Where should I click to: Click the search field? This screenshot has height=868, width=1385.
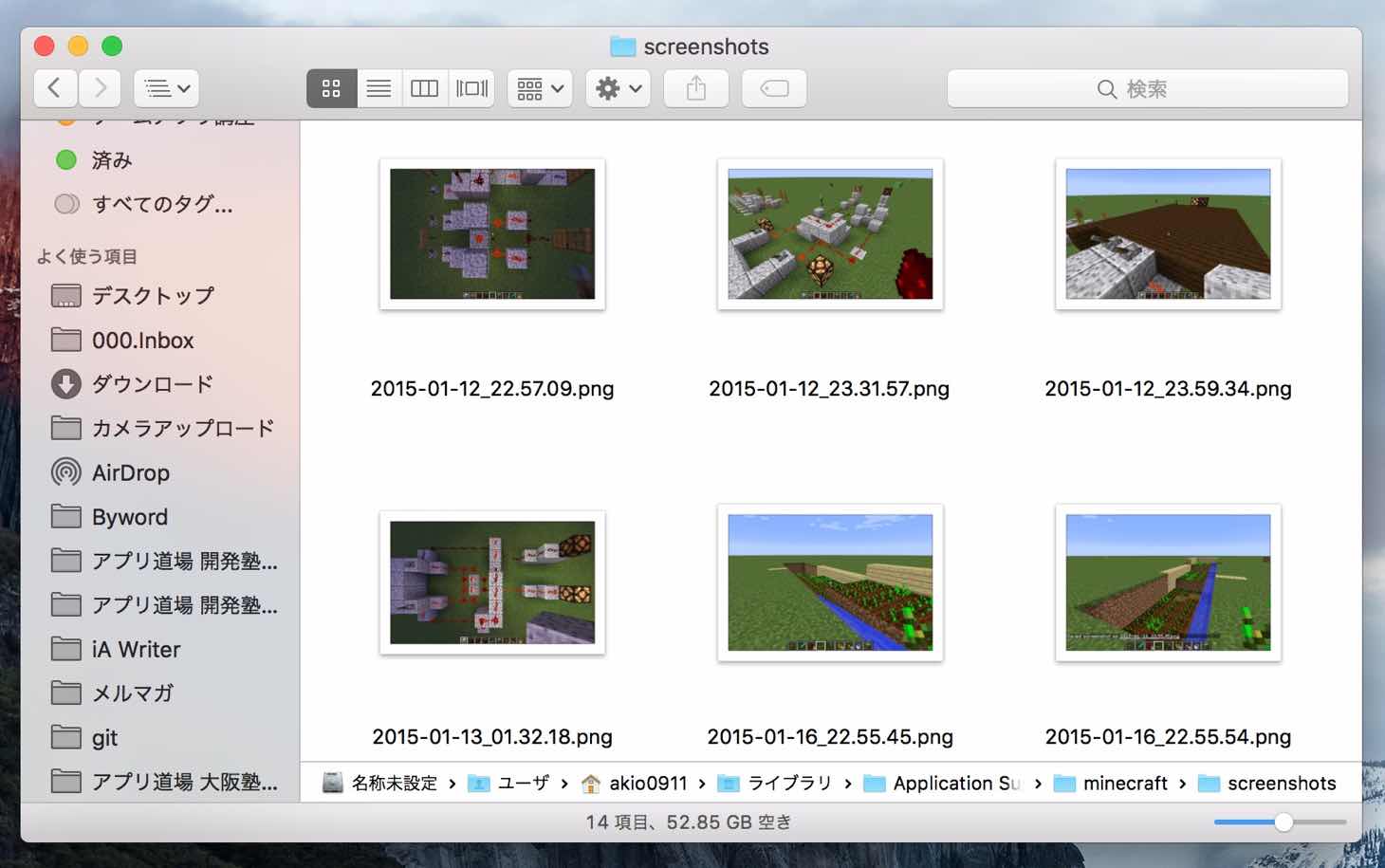[1147, 88]
